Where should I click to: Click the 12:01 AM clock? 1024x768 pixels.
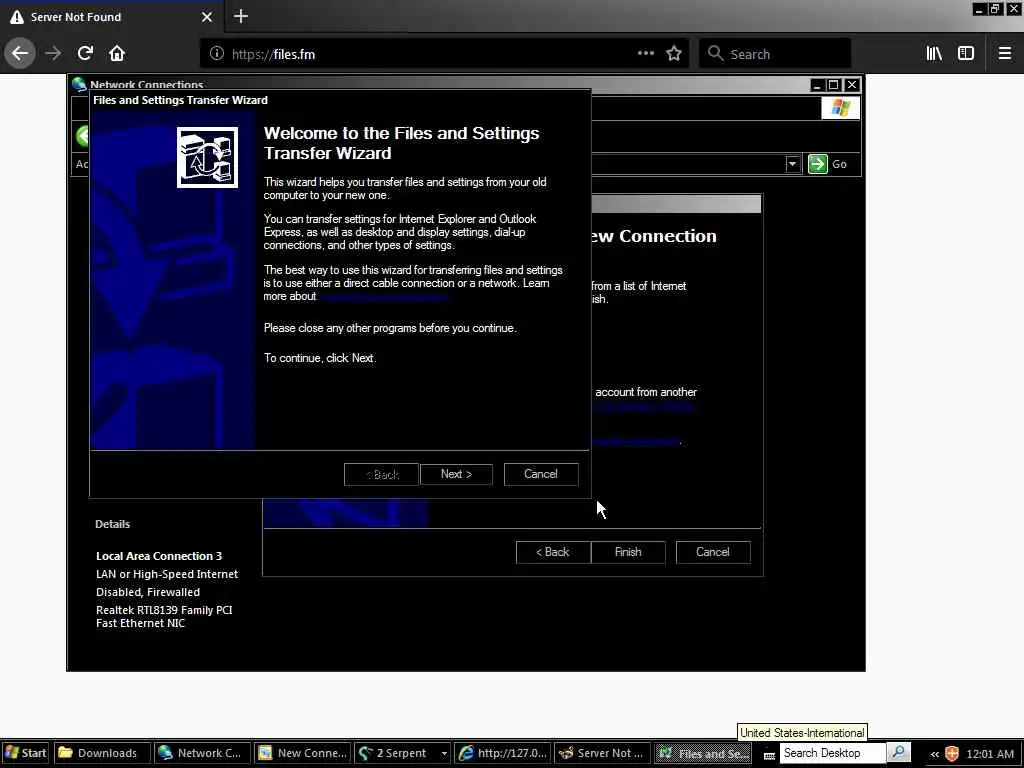tap(990, 754)
